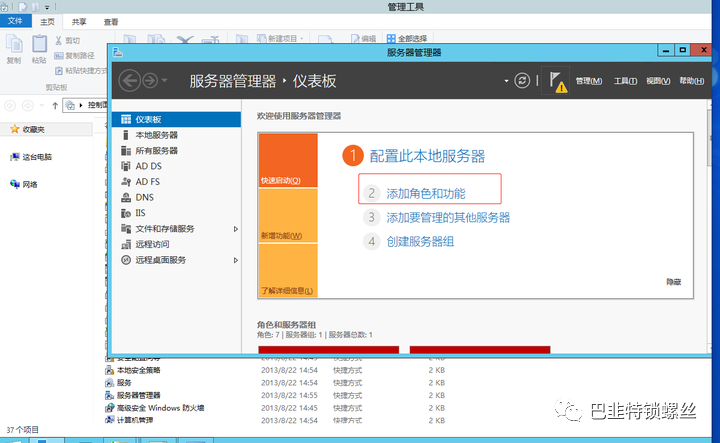The width and height of the screenshot is (720, 443).
Task: Click 复制路径 in Explorer ribbon
Action: click(x=74, y=56)
